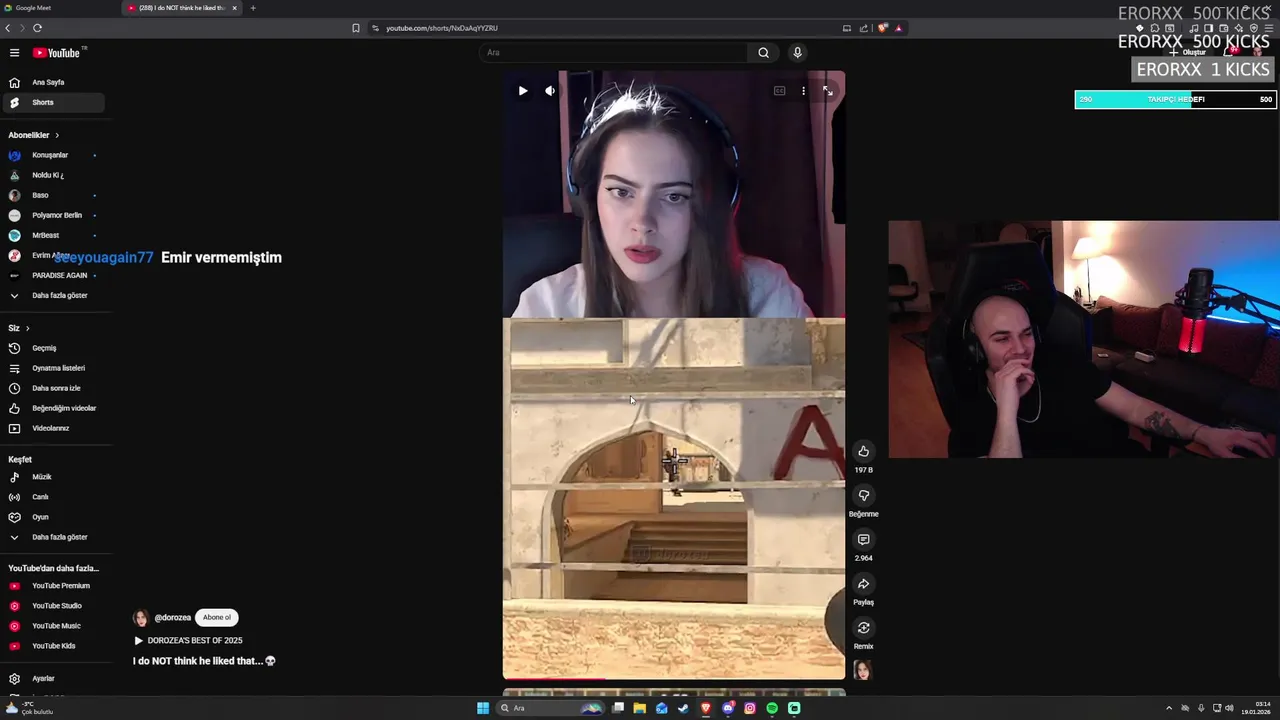This screenshot has height=720, width=1280.
Task: Open YouTube Premium
Action: coord(52,586)
